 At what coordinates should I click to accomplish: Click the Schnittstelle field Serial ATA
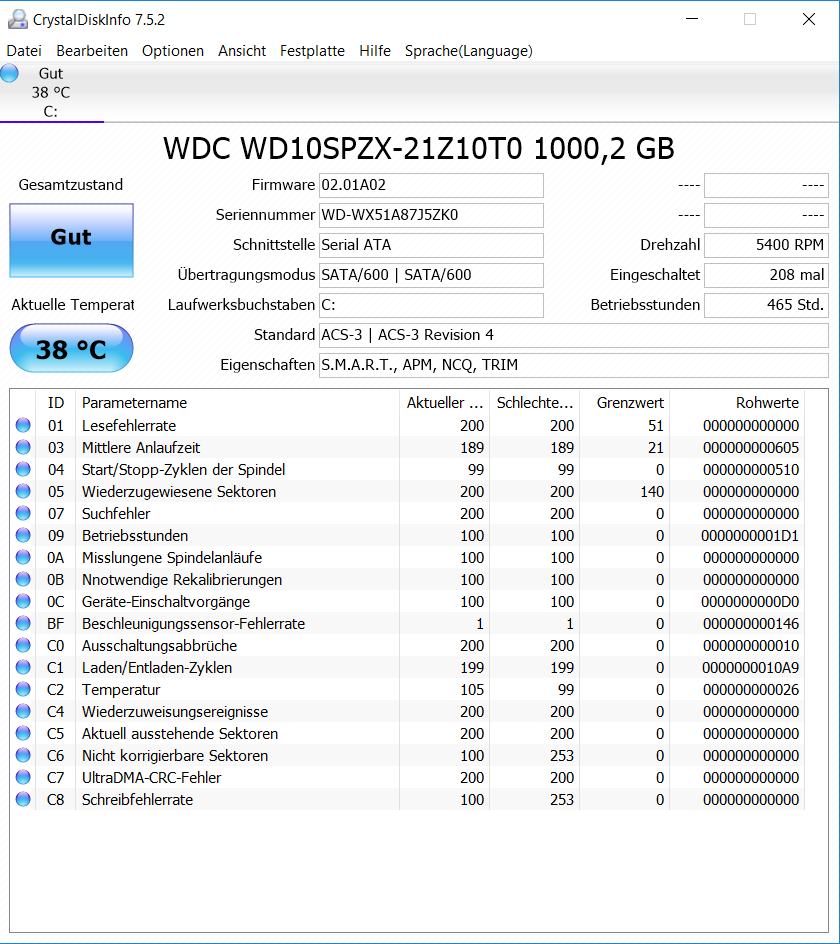(x=431, y=245)
